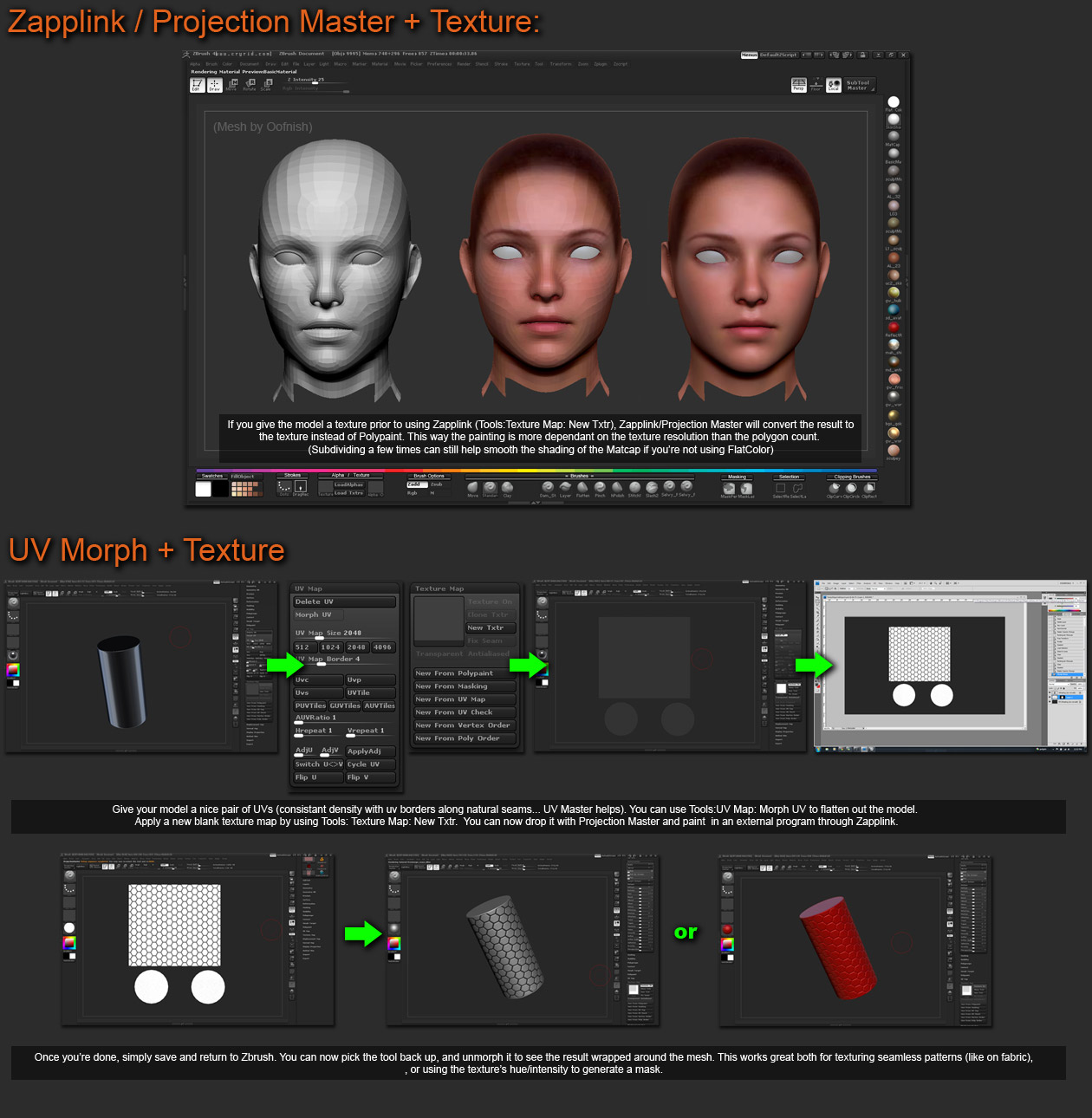
Task: Set UV map size to 1024
Action: (331, 647)
